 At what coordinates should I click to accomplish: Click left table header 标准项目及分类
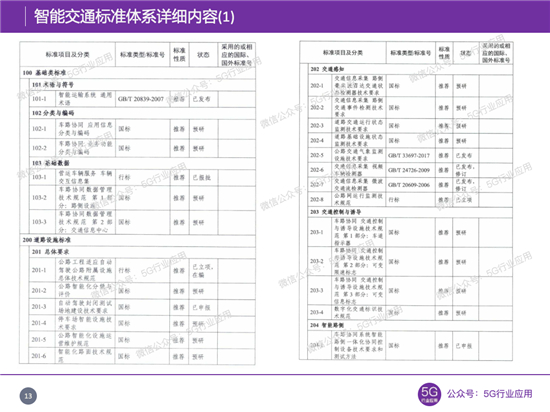pyautogui.click(x=67, y=55)
